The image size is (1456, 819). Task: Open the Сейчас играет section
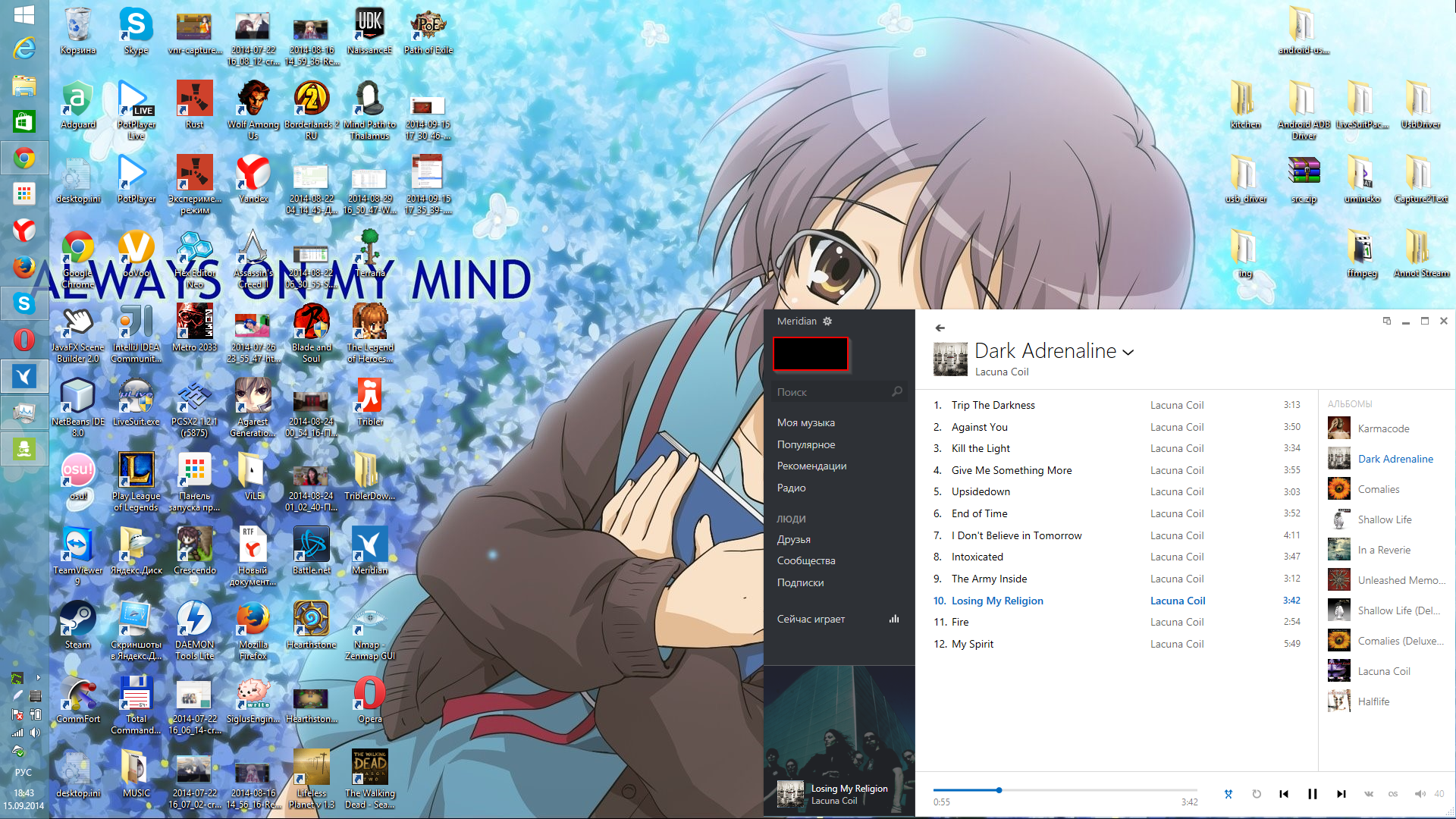pyautogui.click(x=811, y=620)
